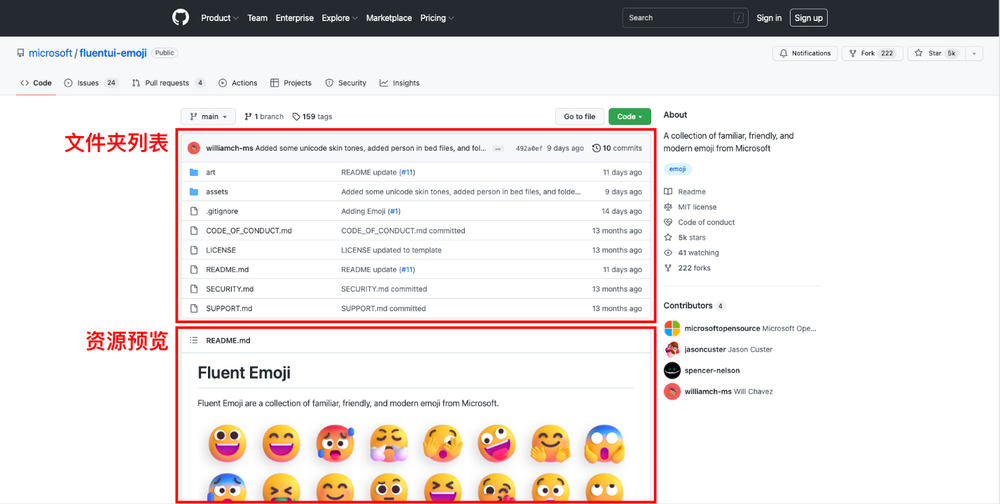
Task: Open commit hash 492a0ef
Action: tap(529, 148)
